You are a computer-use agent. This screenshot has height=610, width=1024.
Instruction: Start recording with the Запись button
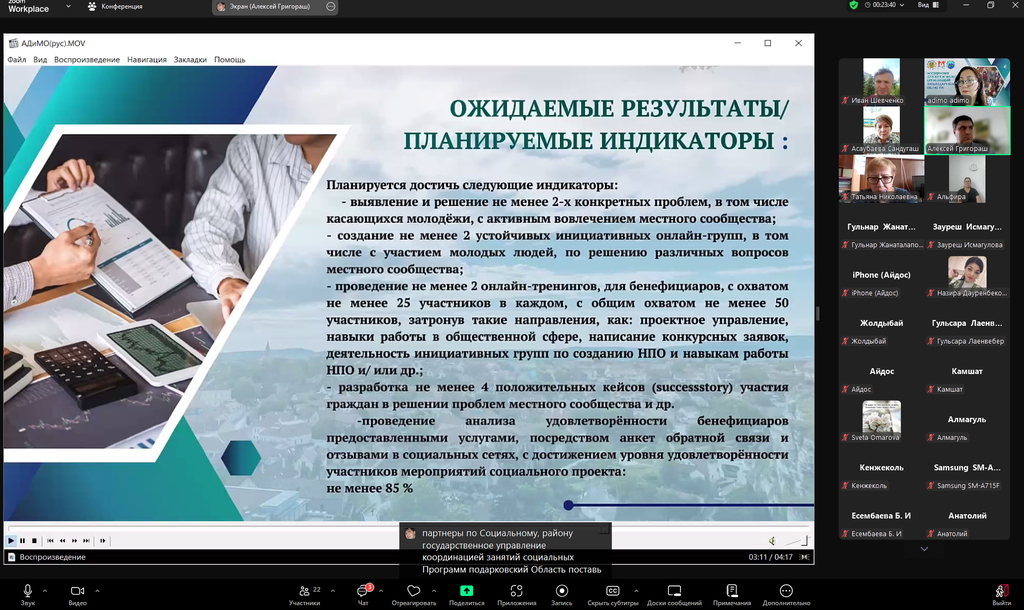click(562, 593)
